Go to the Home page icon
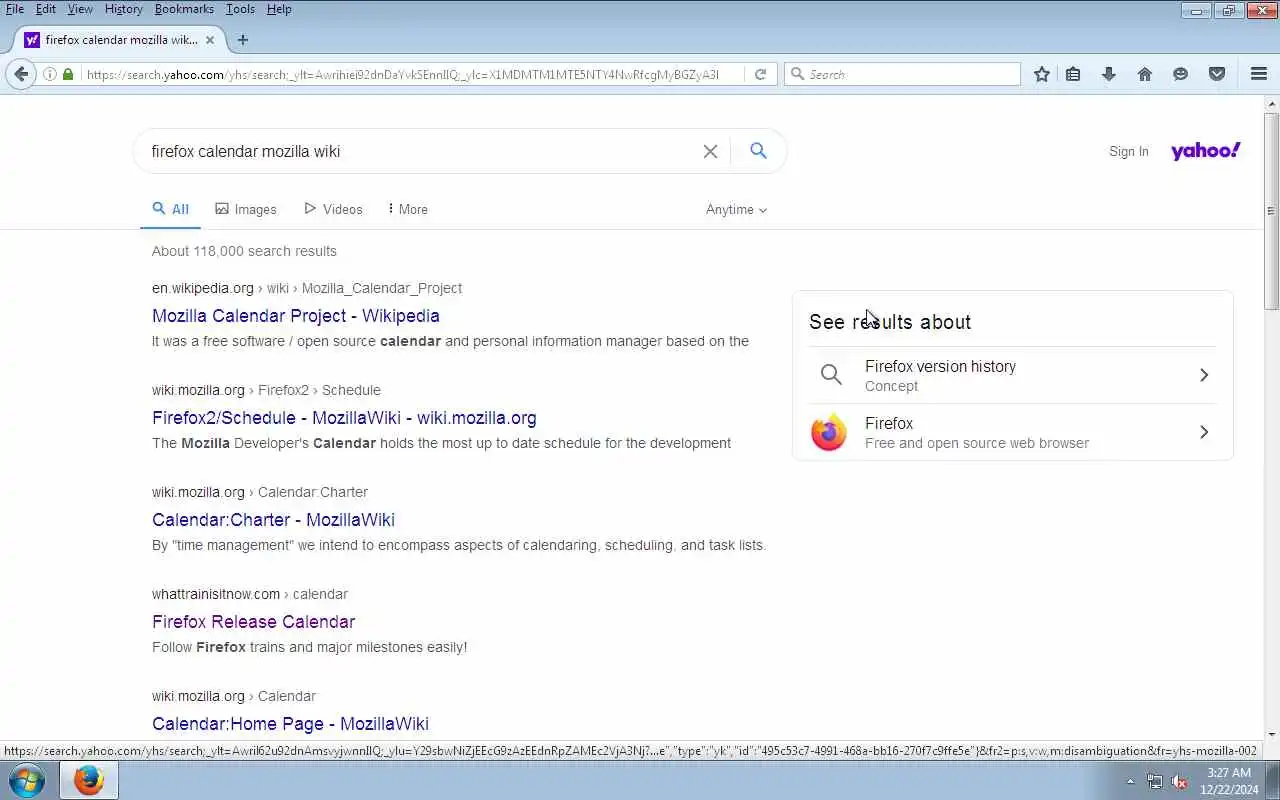The height and width of the screenshot is (800, 1280). [x=1145, y=74]
